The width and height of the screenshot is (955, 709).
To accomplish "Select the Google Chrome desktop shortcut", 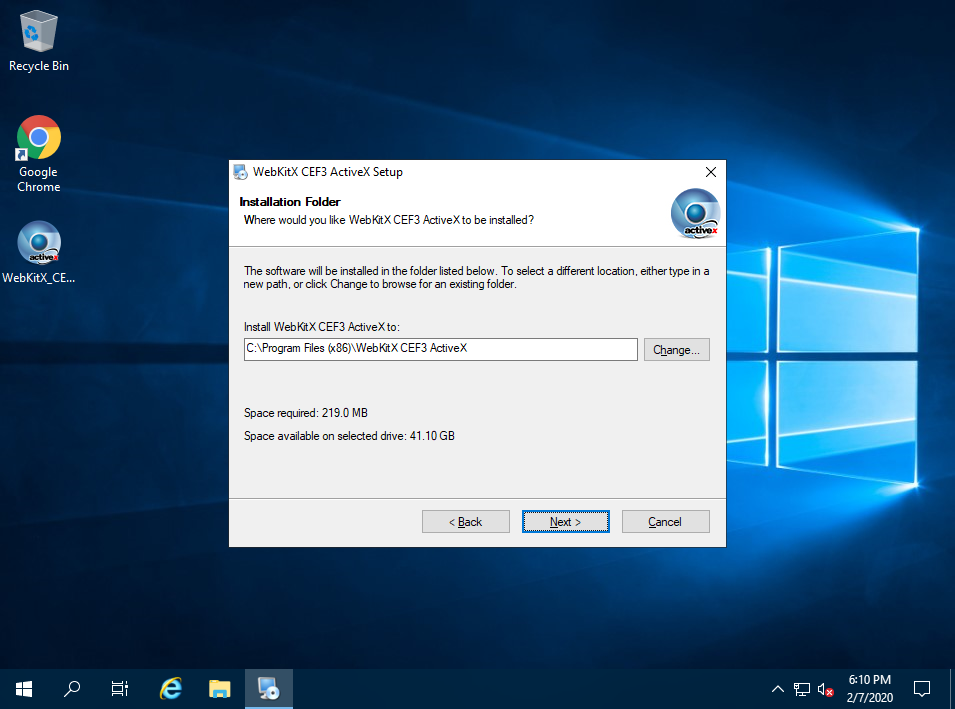I will pos(38,154).
